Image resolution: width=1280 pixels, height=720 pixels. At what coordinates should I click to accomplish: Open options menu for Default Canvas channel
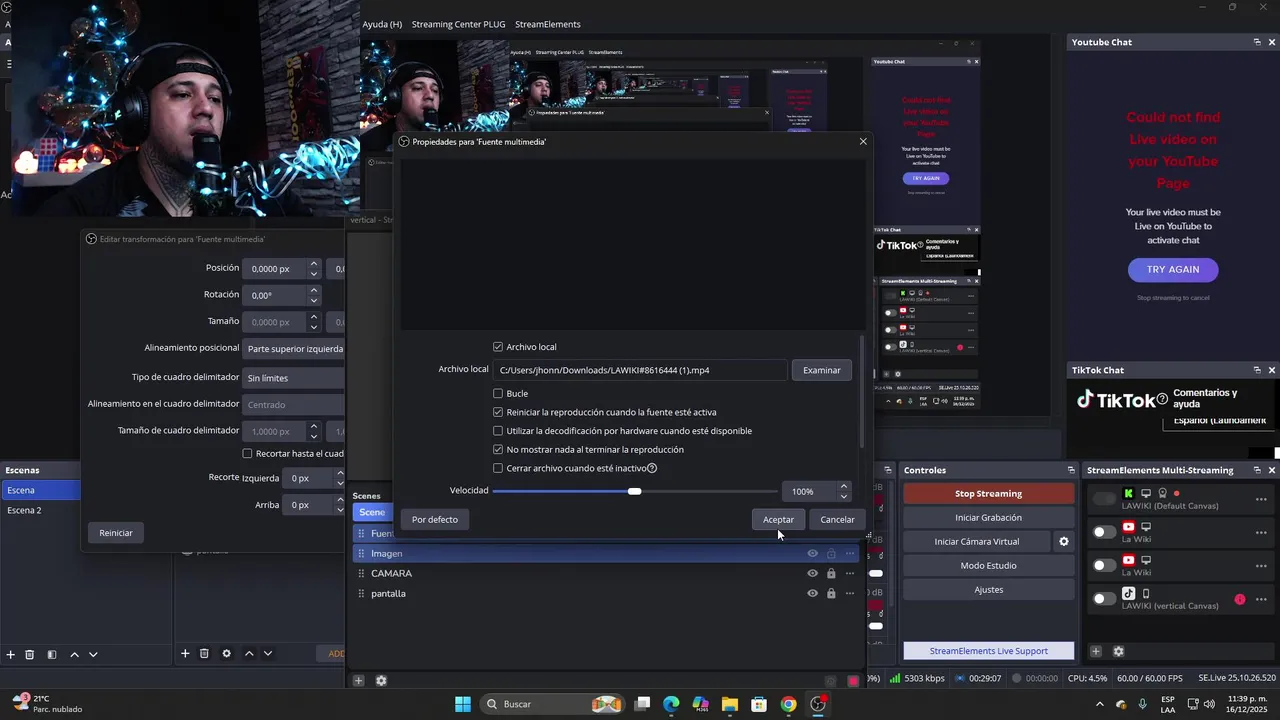[x=1261, y=499]
